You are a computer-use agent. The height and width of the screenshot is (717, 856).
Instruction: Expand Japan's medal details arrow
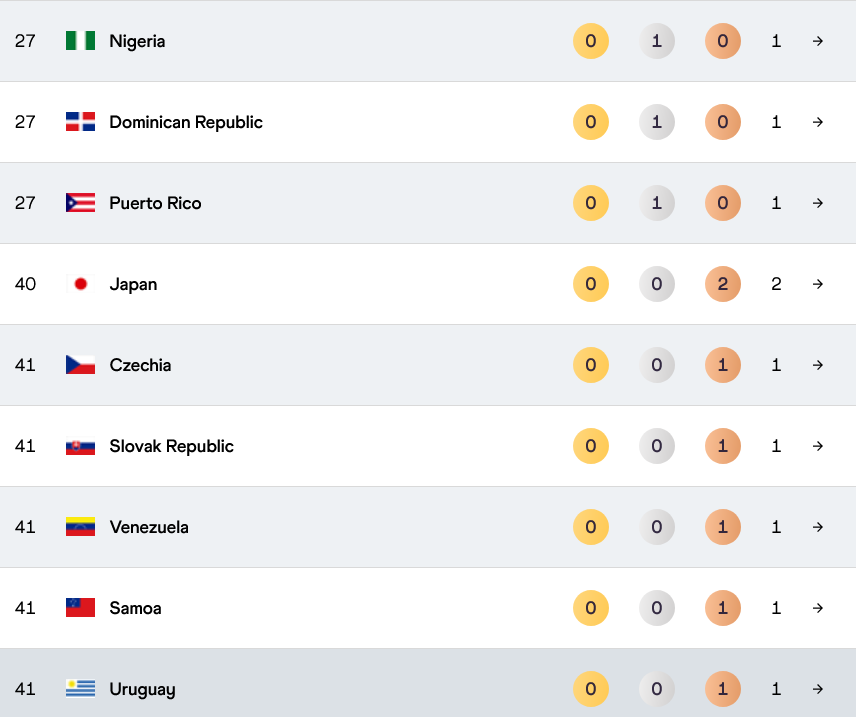point(818,284)
